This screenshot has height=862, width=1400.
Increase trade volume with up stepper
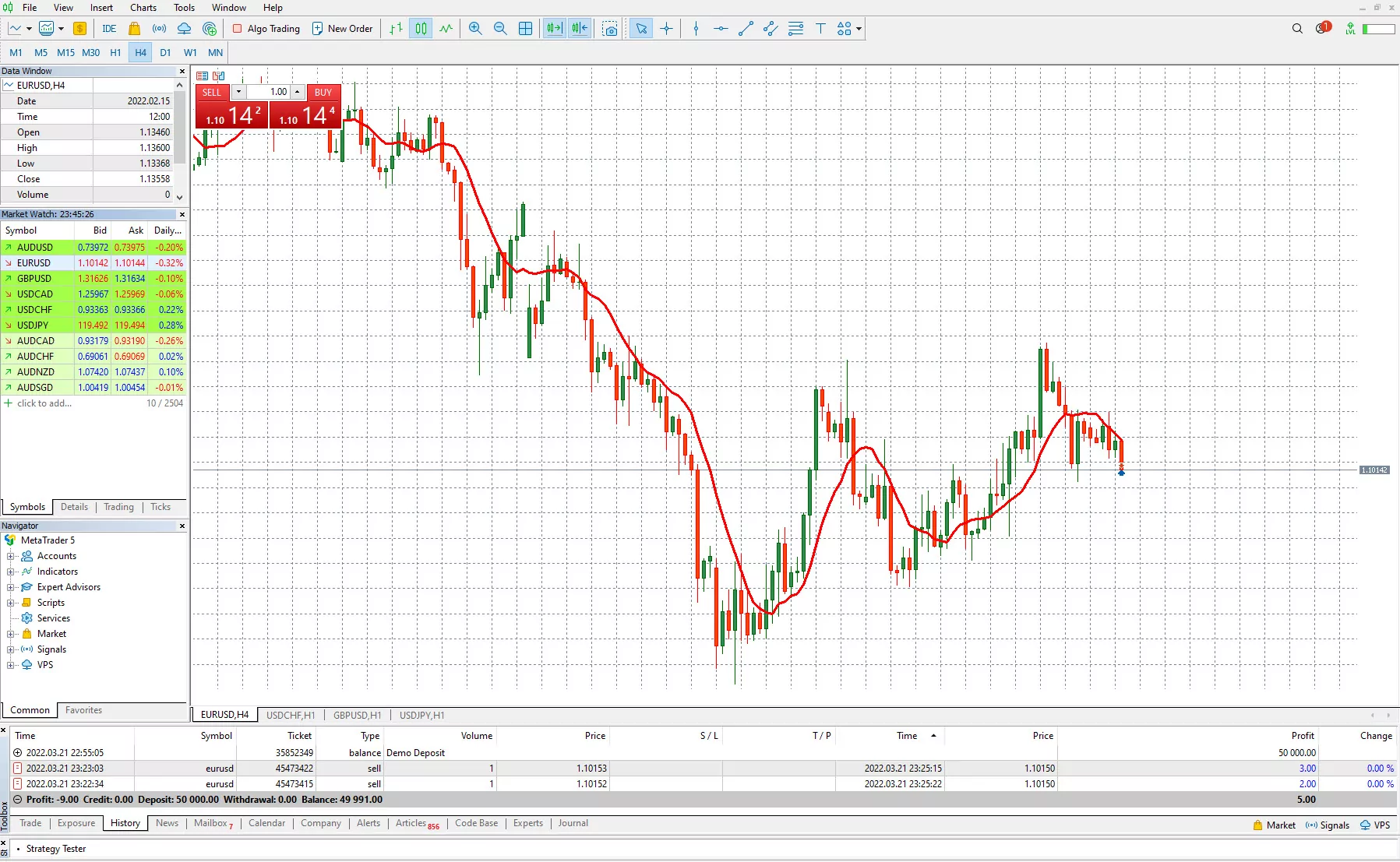click(298, 92)
